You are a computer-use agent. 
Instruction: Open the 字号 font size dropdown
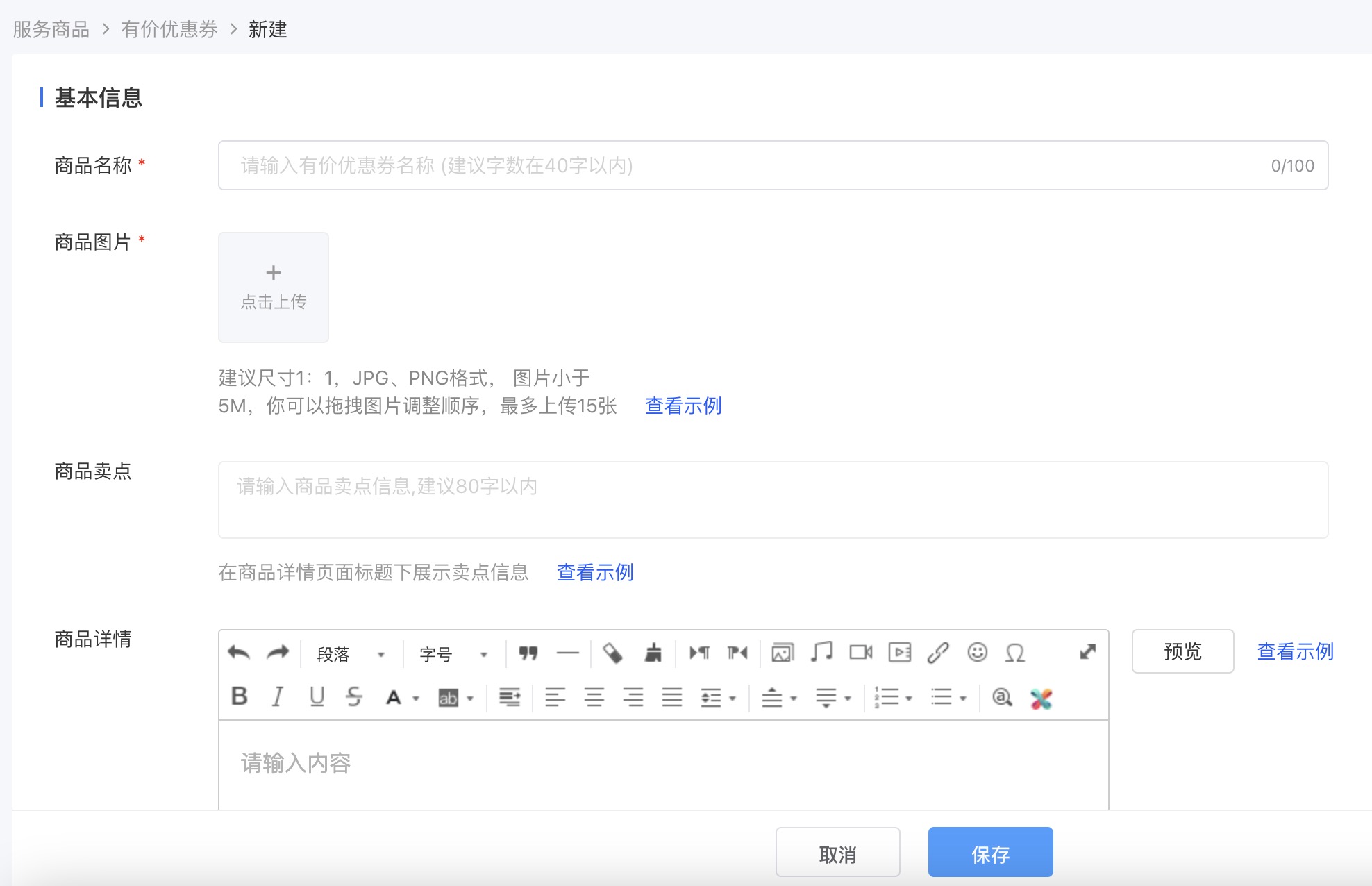[x=453, y=654]
